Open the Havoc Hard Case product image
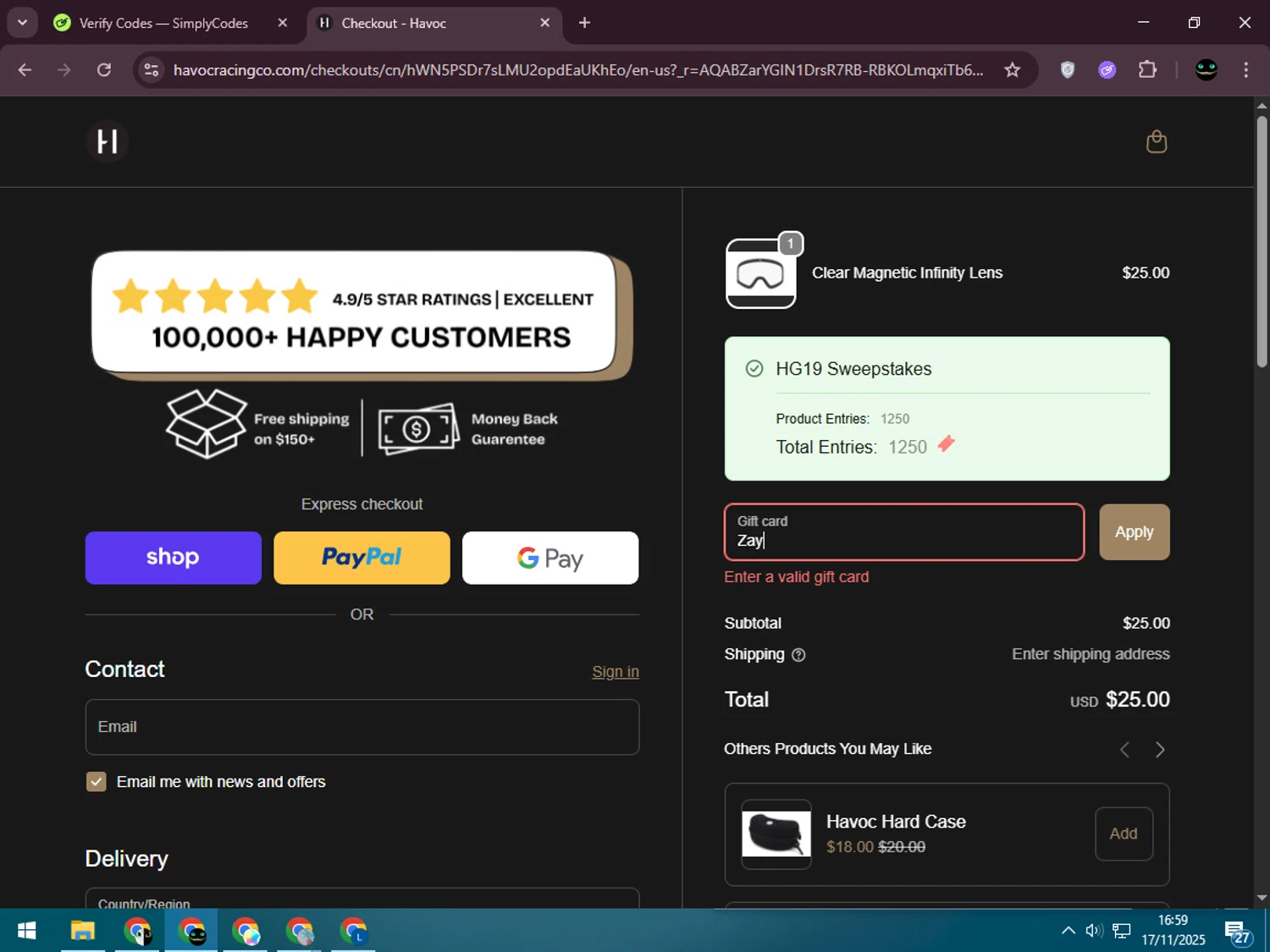 pyautogui.click(x=776, y=834)
